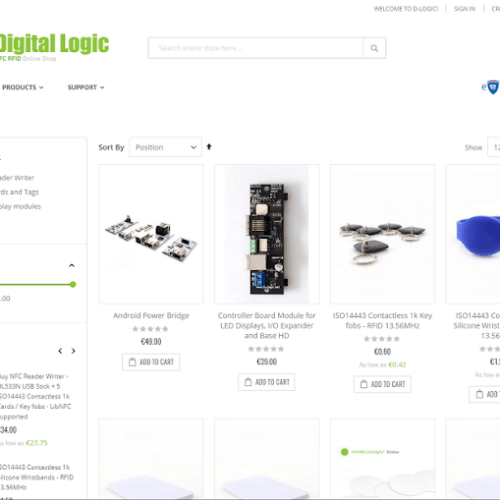Viewport: 500px width, 500px height.
Task: Open the Controller Board Module product image
Action: coord(267,234)
